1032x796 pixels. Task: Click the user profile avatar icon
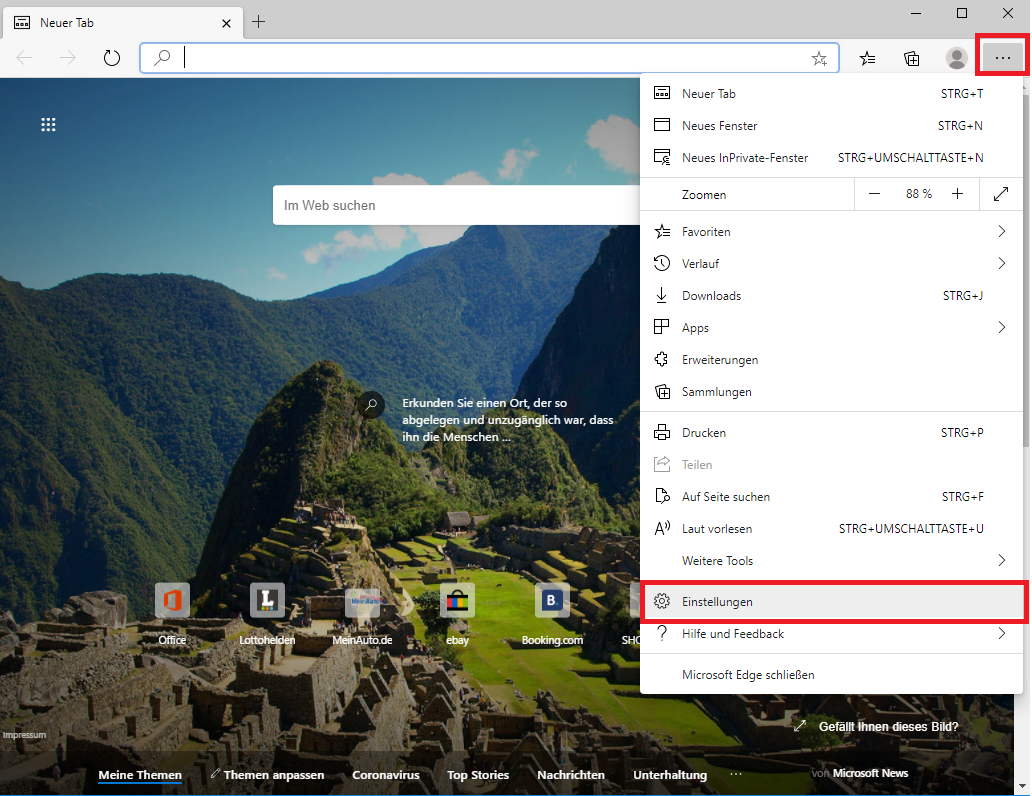[x=957, y=58]
